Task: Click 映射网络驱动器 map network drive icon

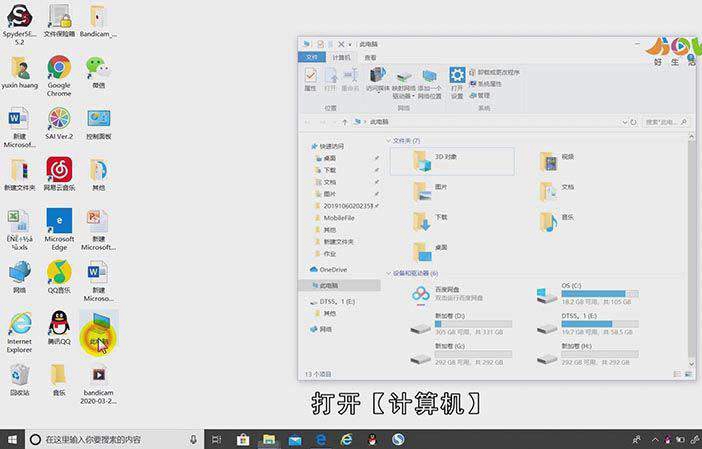Action: click(403, 84)
